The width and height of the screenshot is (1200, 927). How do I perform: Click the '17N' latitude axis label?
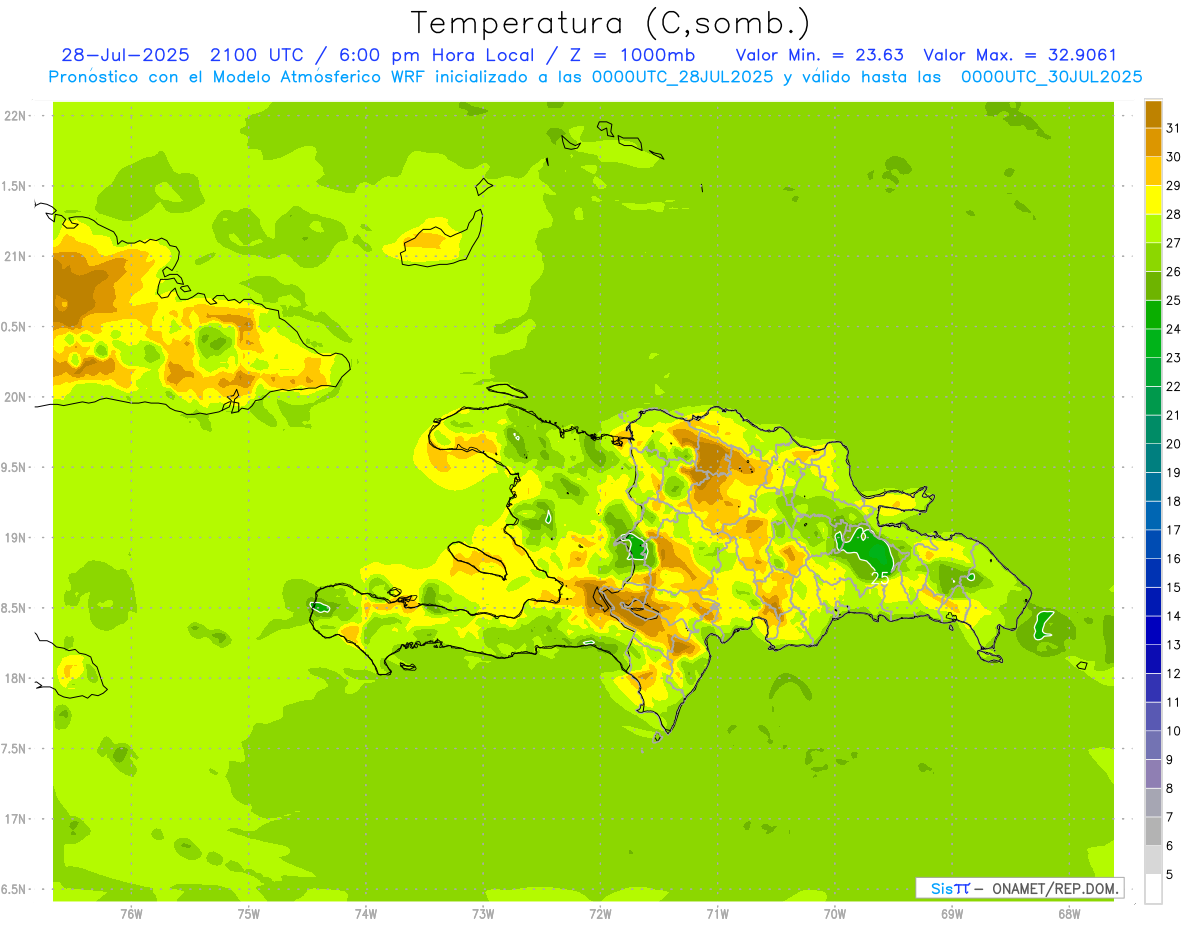[x=16, y=819]
